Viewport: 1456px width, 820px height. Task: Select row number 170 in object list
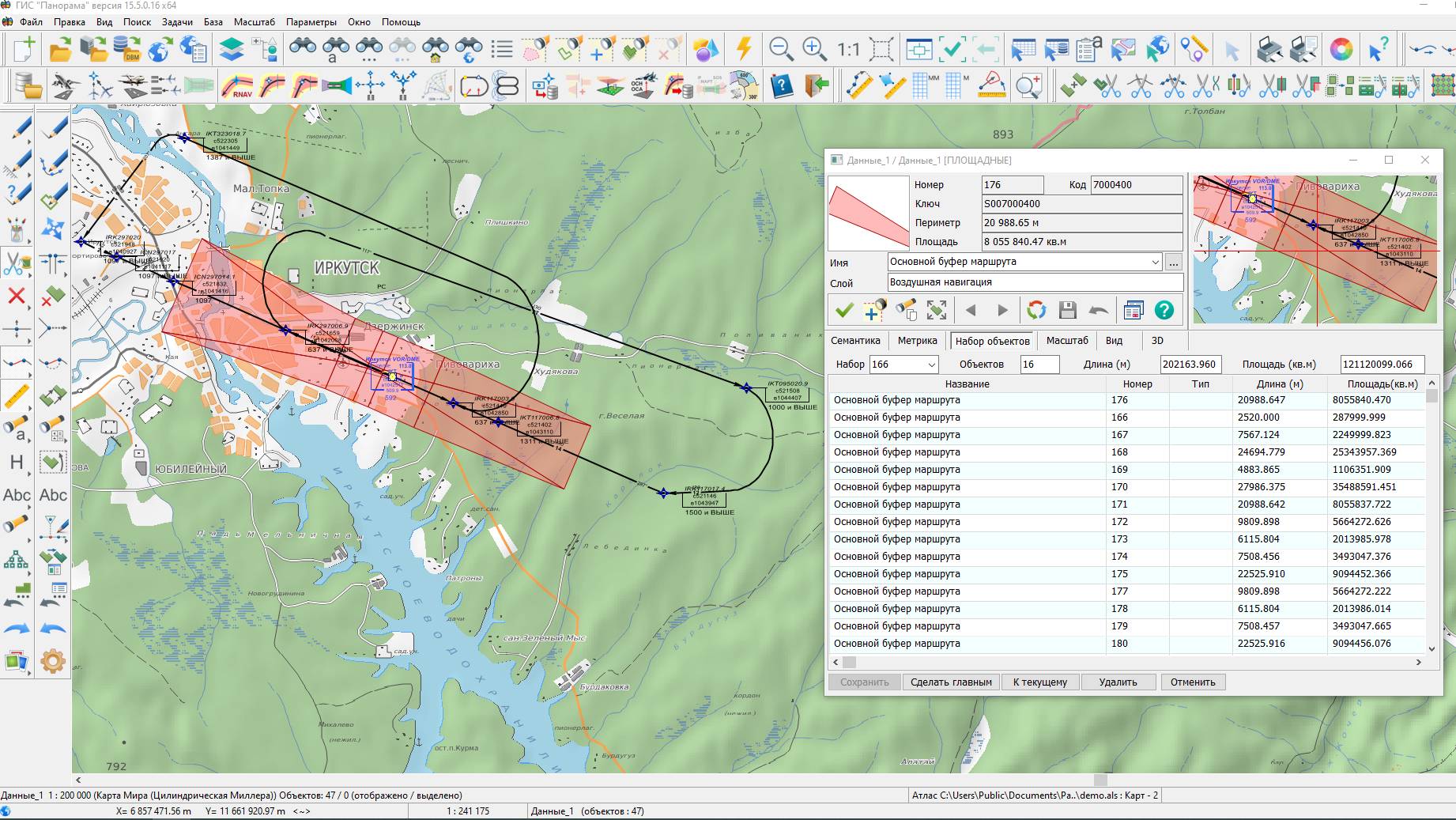pos(1119,487)
